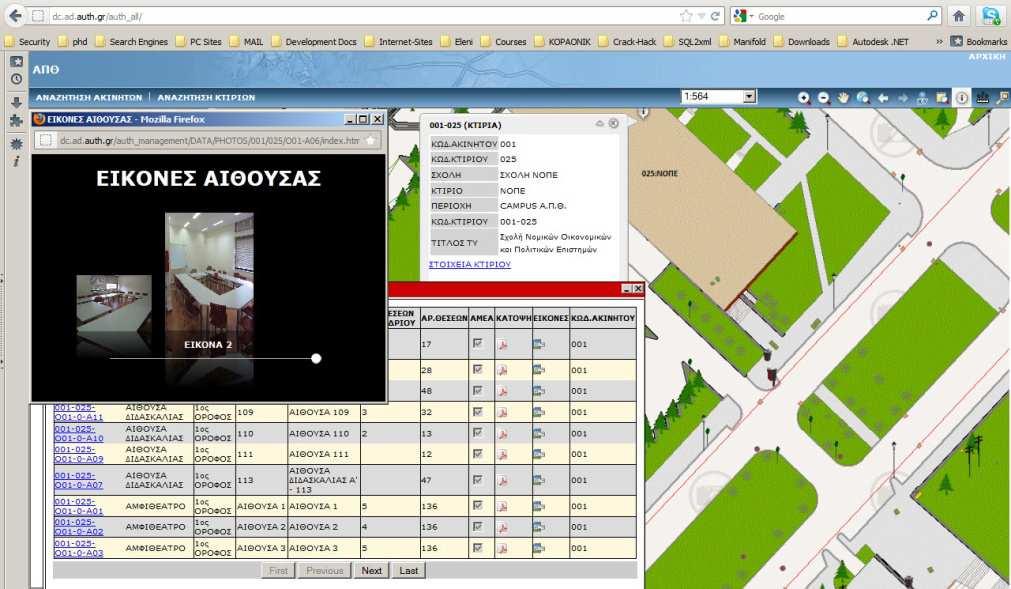
Task: Toggle ΑΜΕΑ checkbox for ΑΙΘΟΥΣΑ 111
Action: tap(478, 453)
